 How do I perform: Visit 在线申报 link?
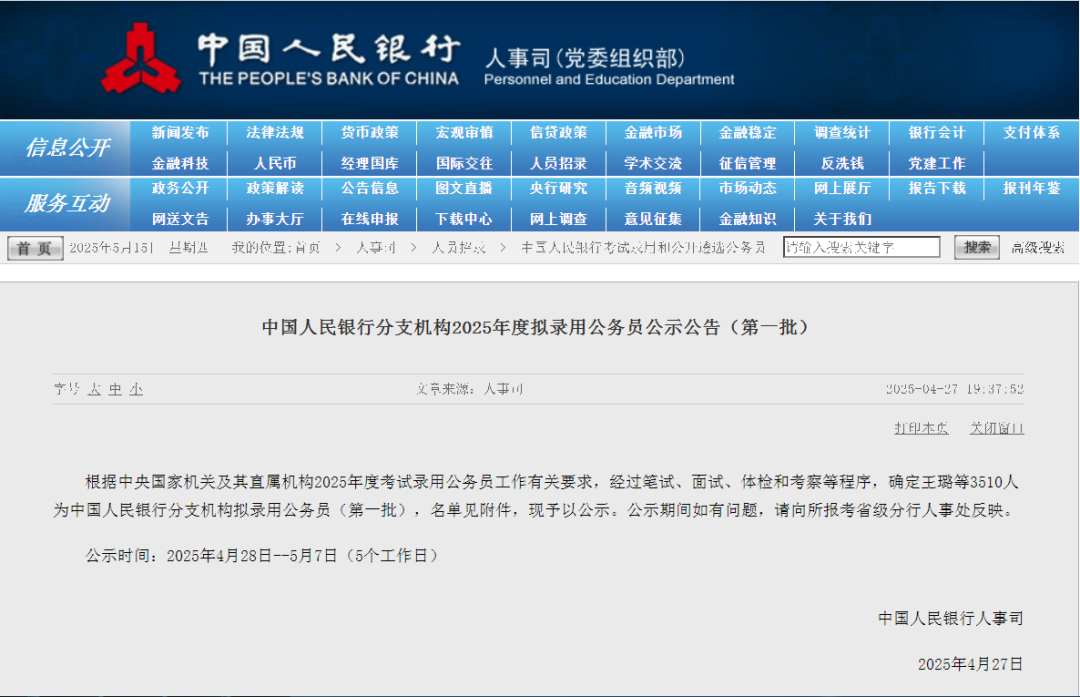[370, 219]
